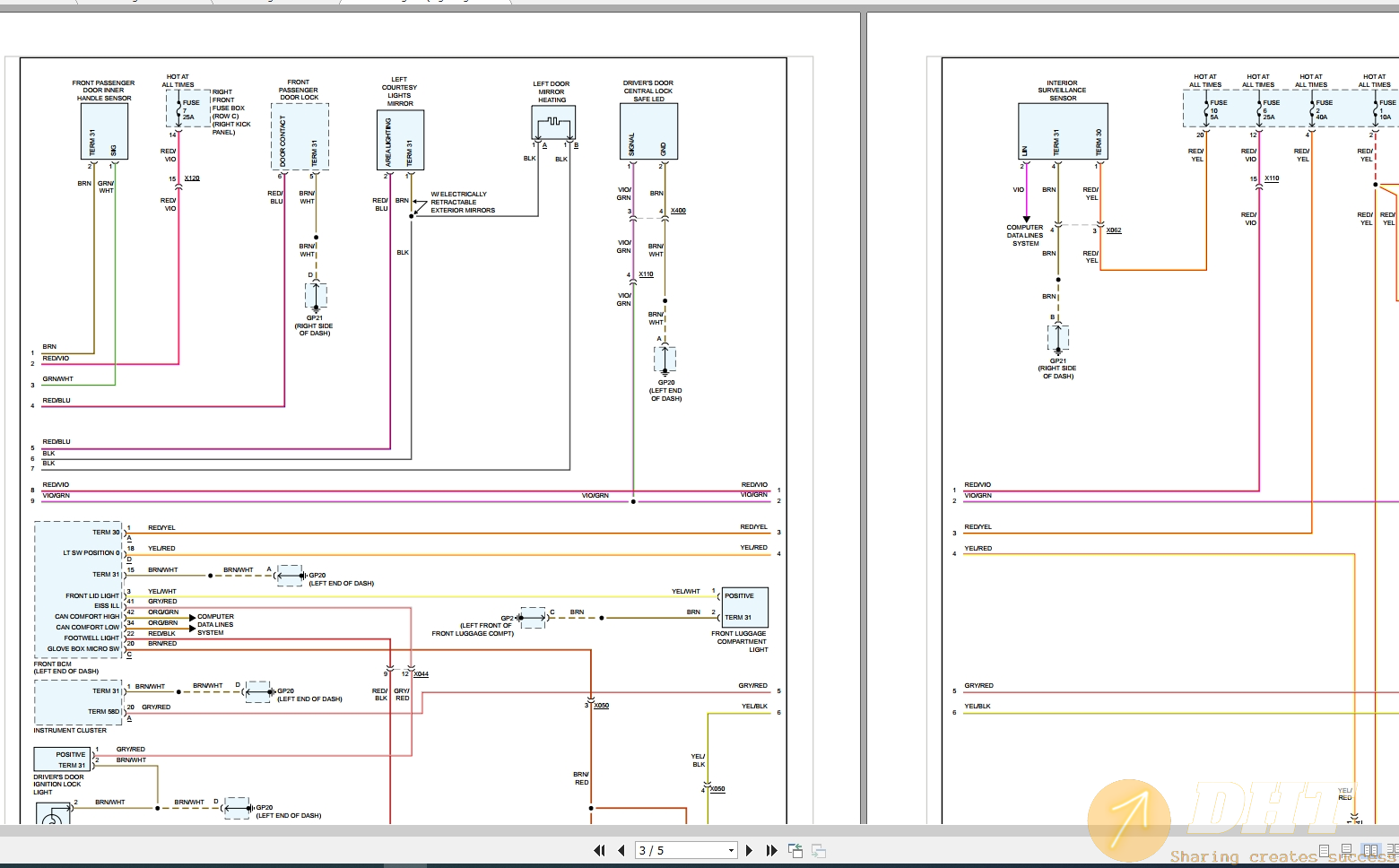Select Left Courtesy Lights Mirror label
1399x868 pixels.
(x=399, y=91)
